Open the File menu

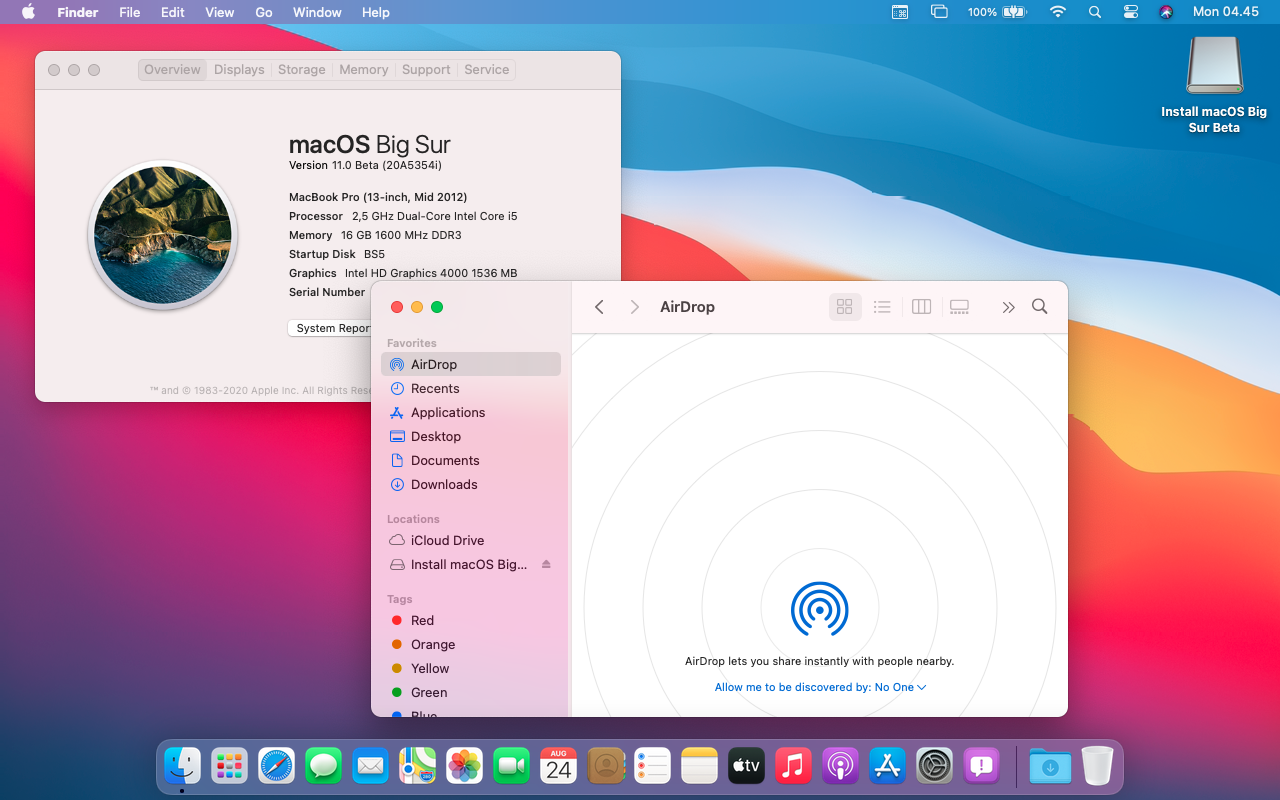[x=129, y=12]
